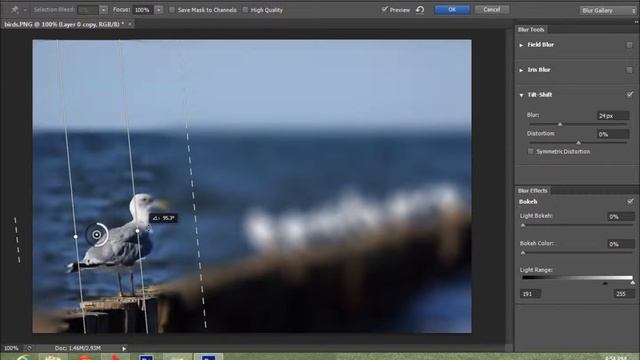Viewport: 640px width, 360px height.
Task: Enable the Symmetric Distortion checkbox
Action: (530, 151)
